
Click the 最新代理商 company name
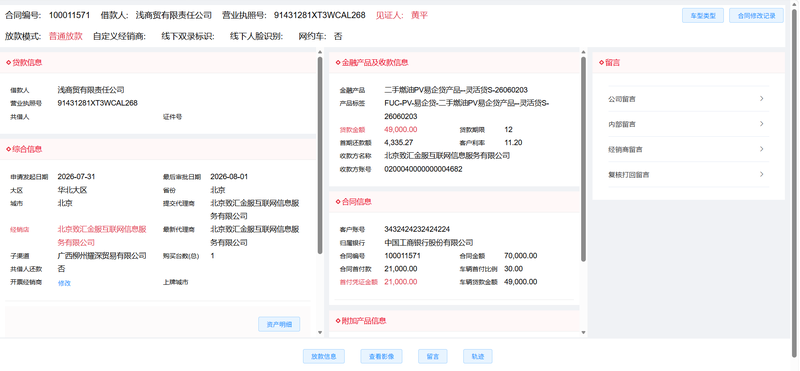coord(255,235)
